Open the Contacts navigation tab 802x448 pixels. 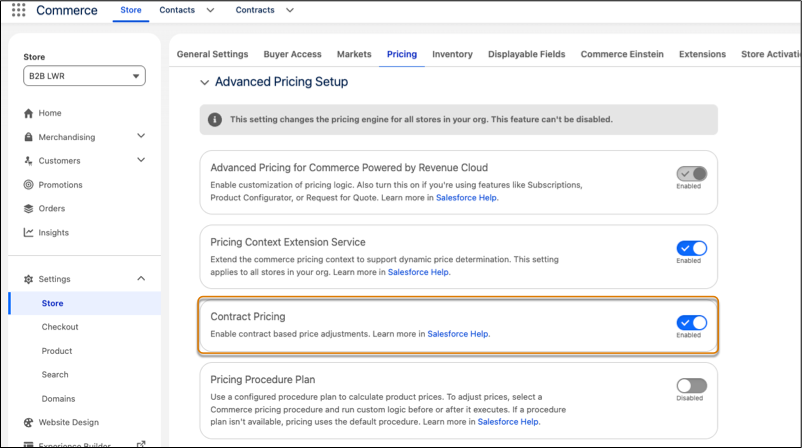pyautogui.click(x=177, y=10)
